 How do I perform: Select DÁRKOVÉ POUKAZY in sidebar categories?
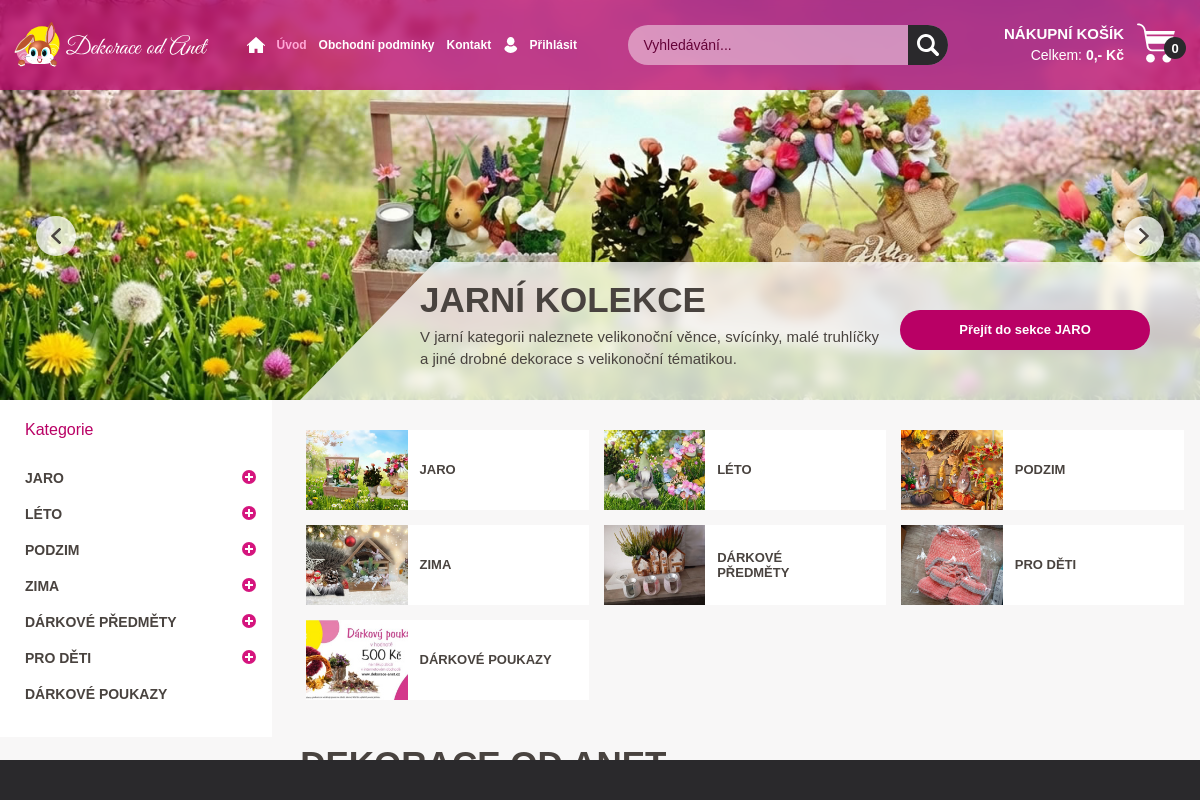point(96,694)
